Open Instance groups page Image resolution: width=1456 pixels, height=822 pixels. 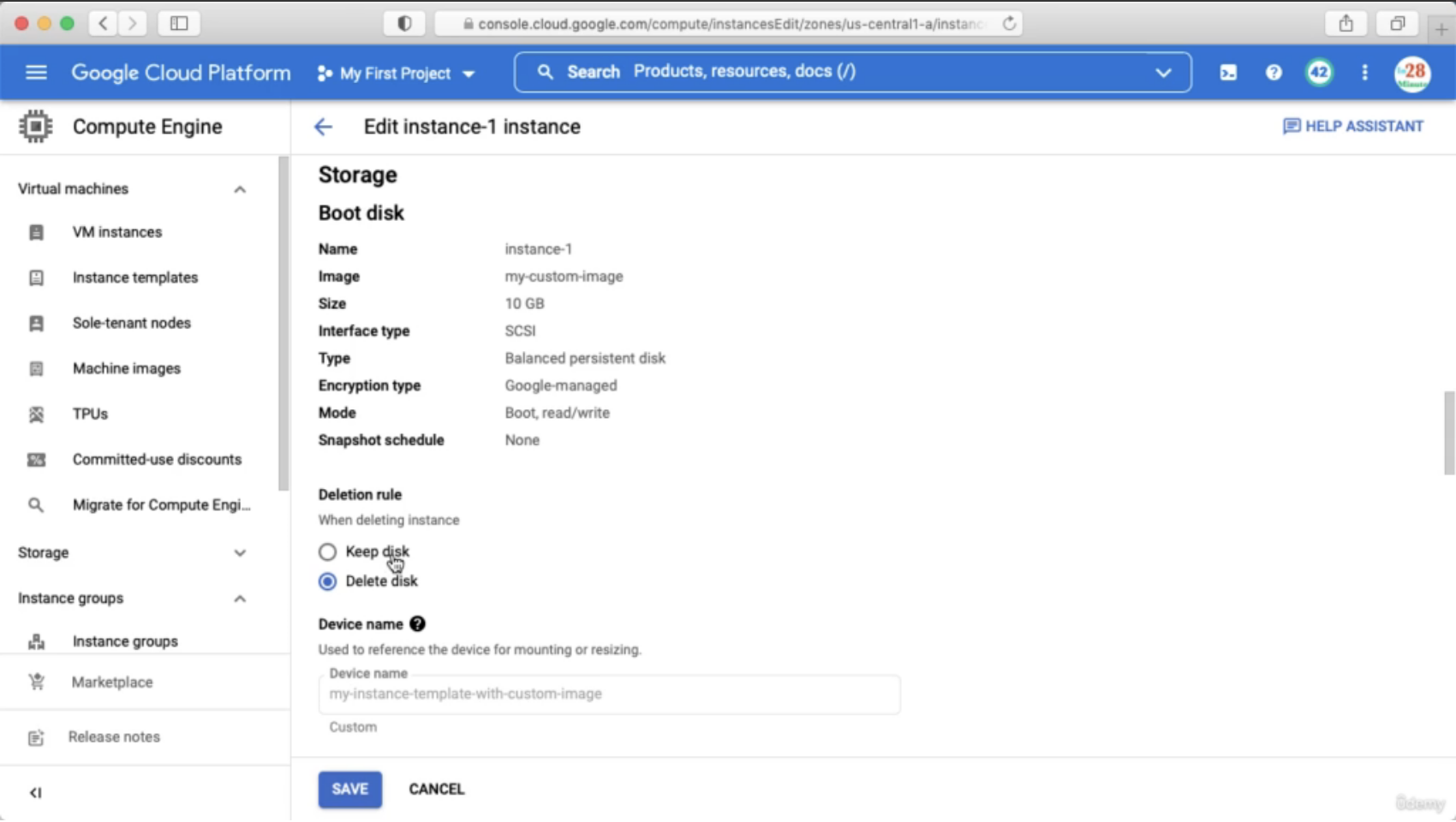click(125, 641)
